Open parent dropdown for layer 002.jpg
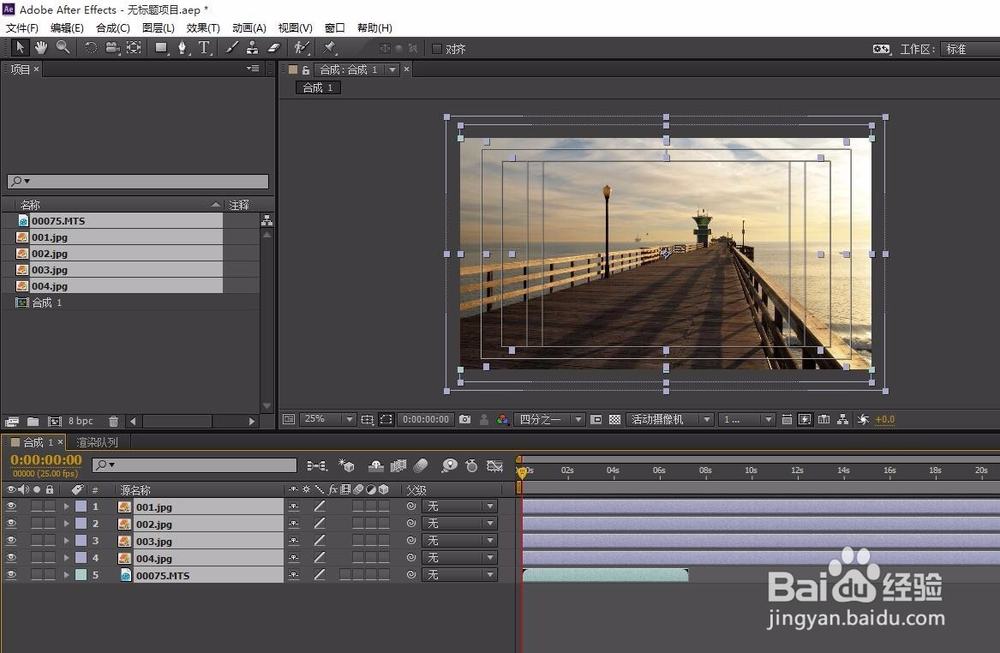 point(459,524)
